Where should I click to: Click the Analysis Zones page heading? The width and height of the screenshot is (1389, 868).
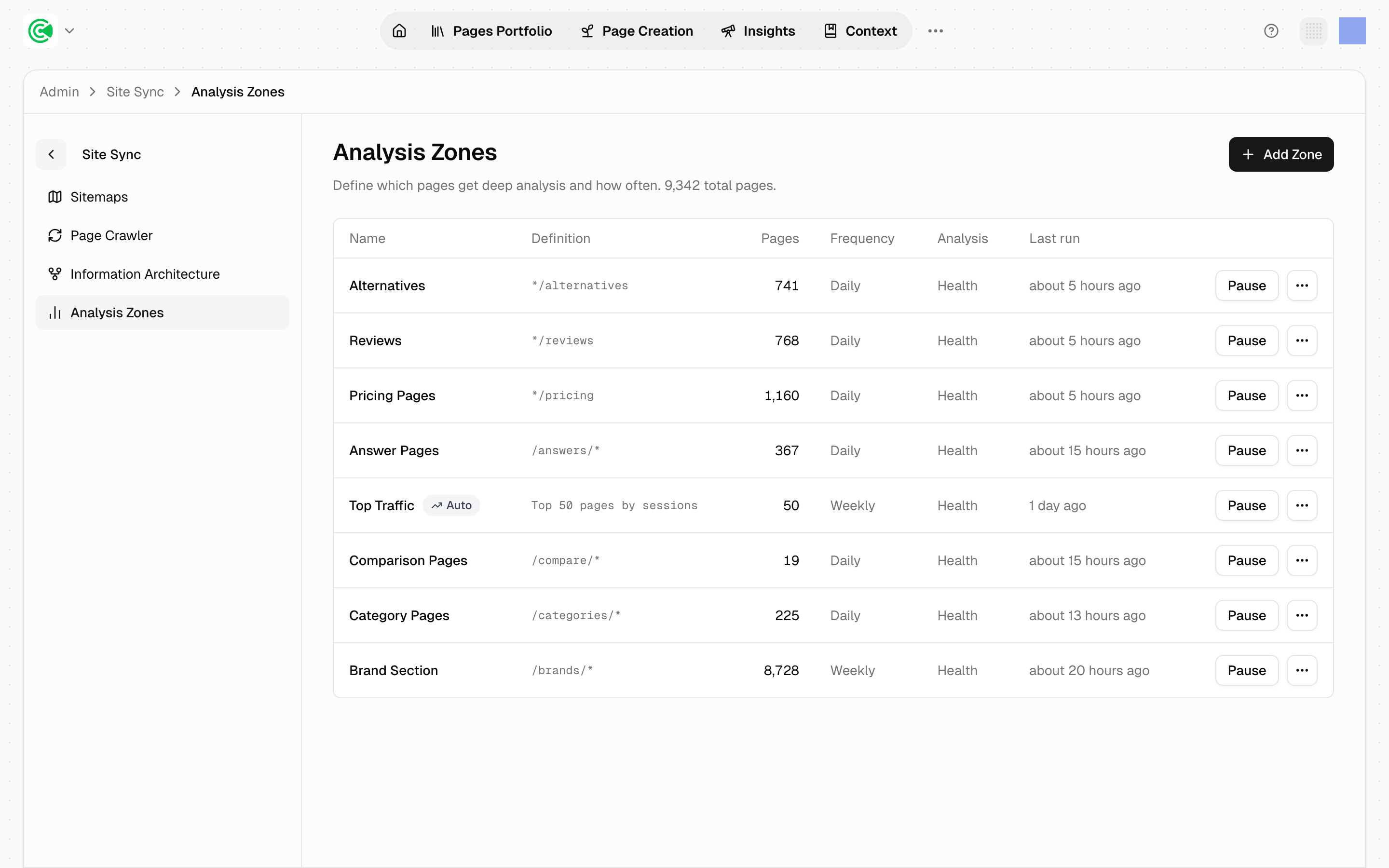pyautogui.click(x=415, y=152)
